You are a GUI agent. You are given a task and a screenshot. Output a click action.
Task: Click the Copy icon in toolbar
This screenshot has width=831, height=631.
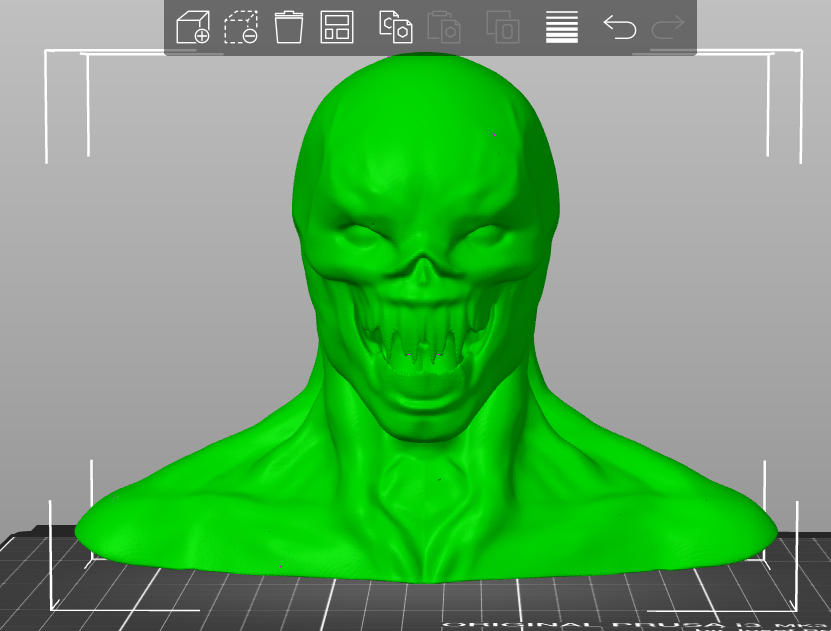[395, 27]
